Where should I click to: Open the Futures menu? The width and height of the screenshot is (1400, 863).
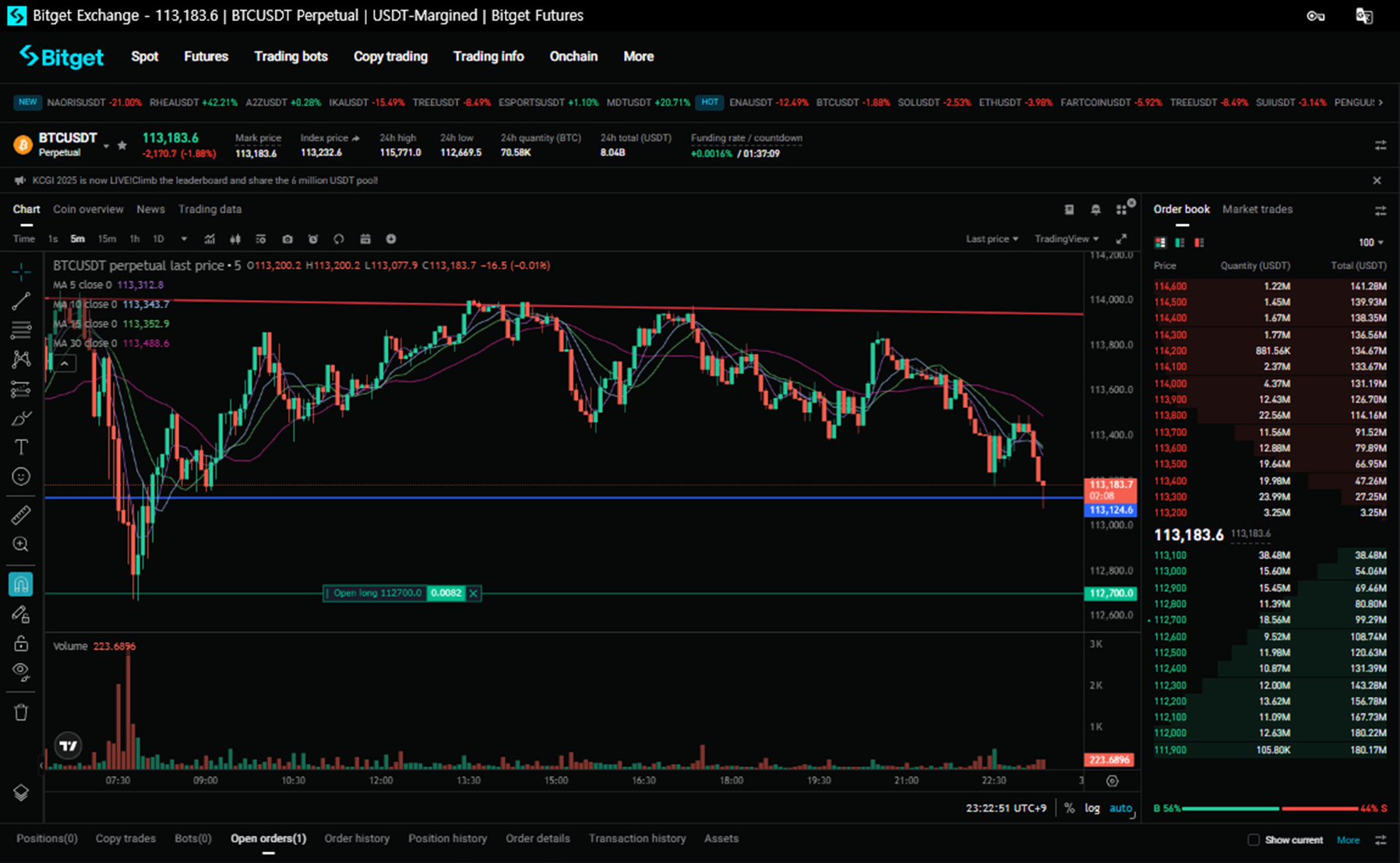(x=206, y=56)
